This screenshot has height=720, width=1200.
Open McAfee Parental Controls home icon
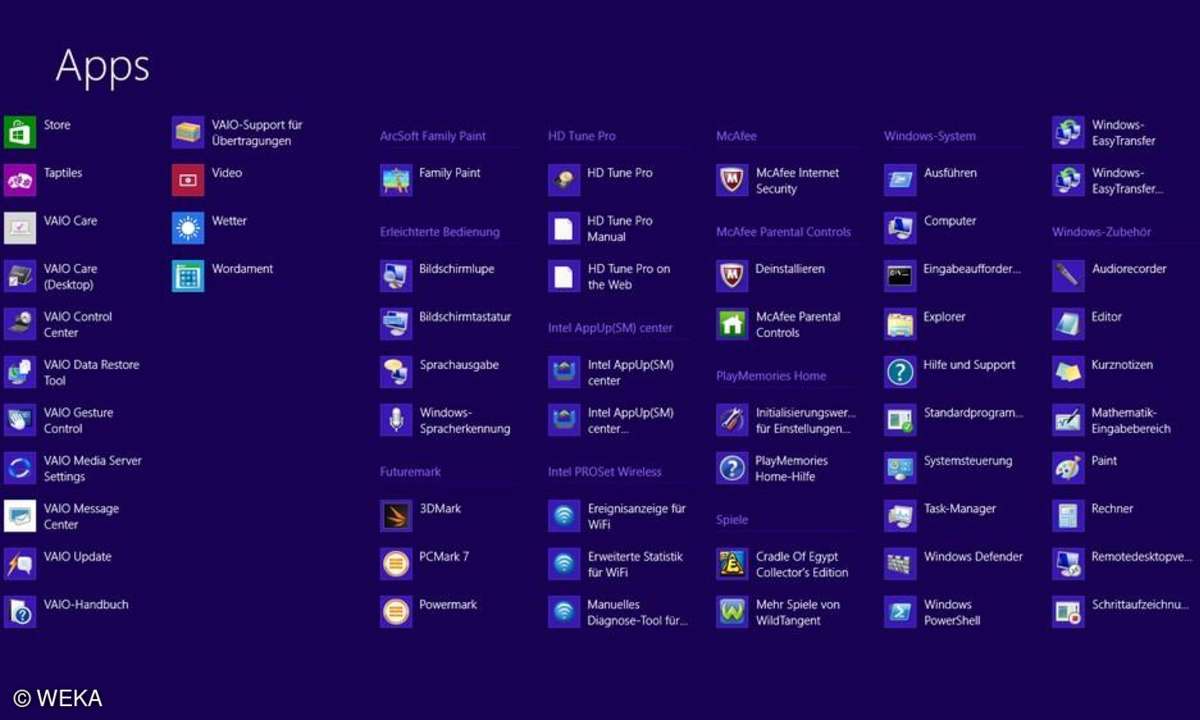(732, 324)
